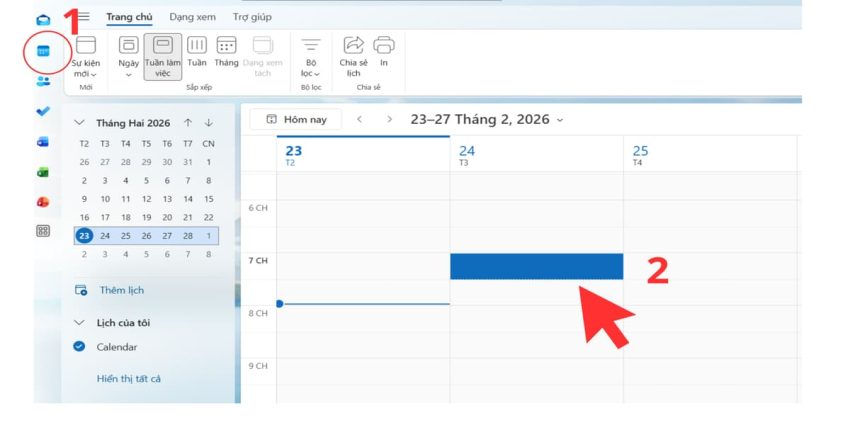Collapse the Lịch của tôi section
The height and width of the screenshot is (425, 850).
(79, 323)
